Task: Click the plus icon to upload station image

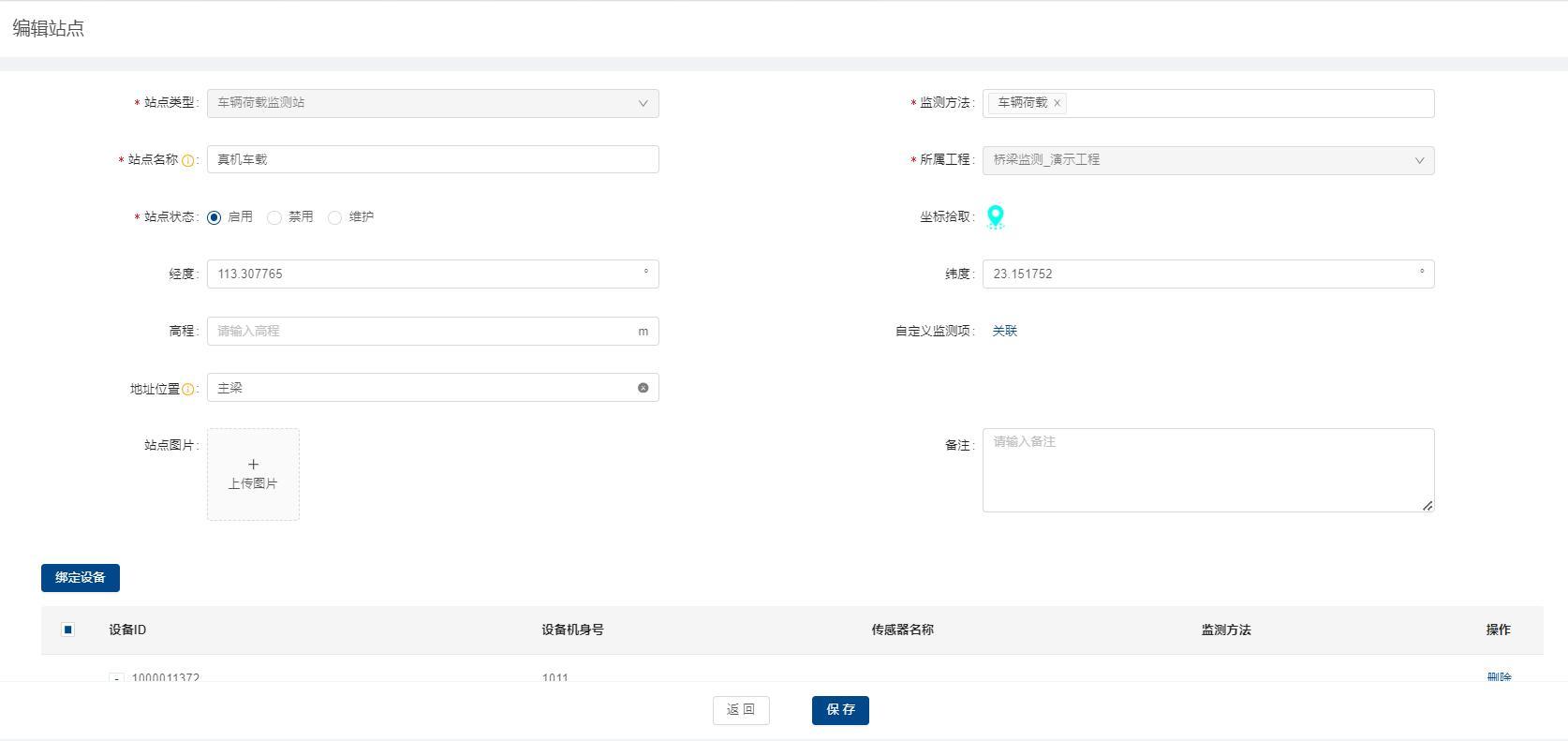Action: coord(253,465)
